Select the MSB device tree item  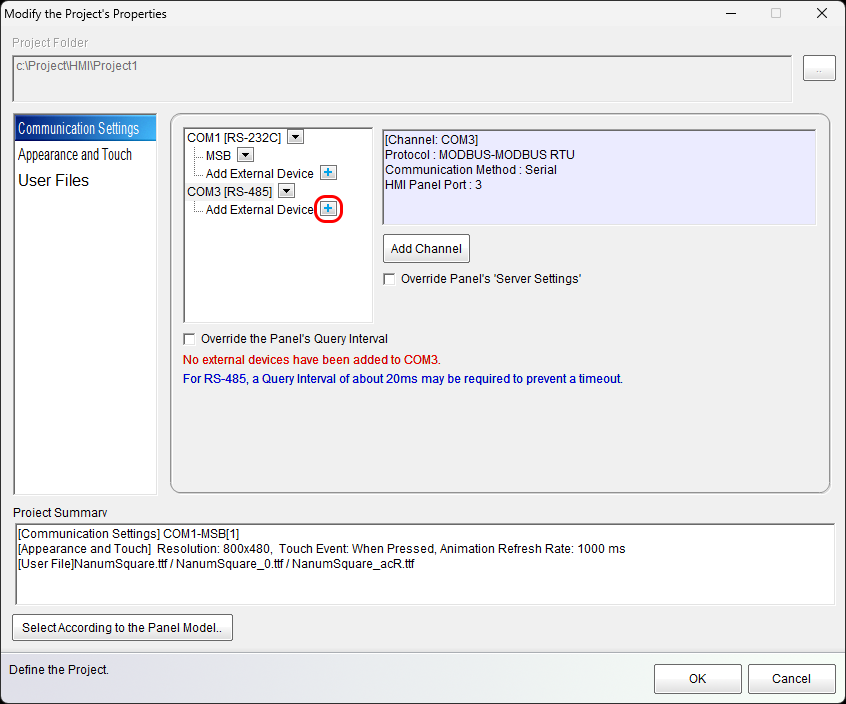(x=218, y=155)
